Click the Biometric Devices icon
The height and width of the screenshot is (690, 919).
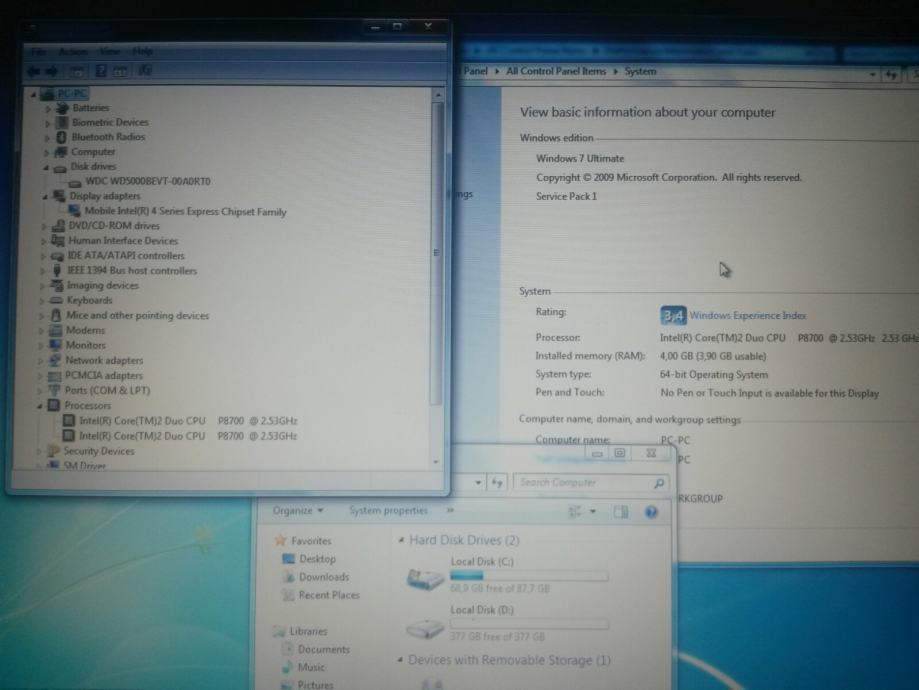[62, 123]
